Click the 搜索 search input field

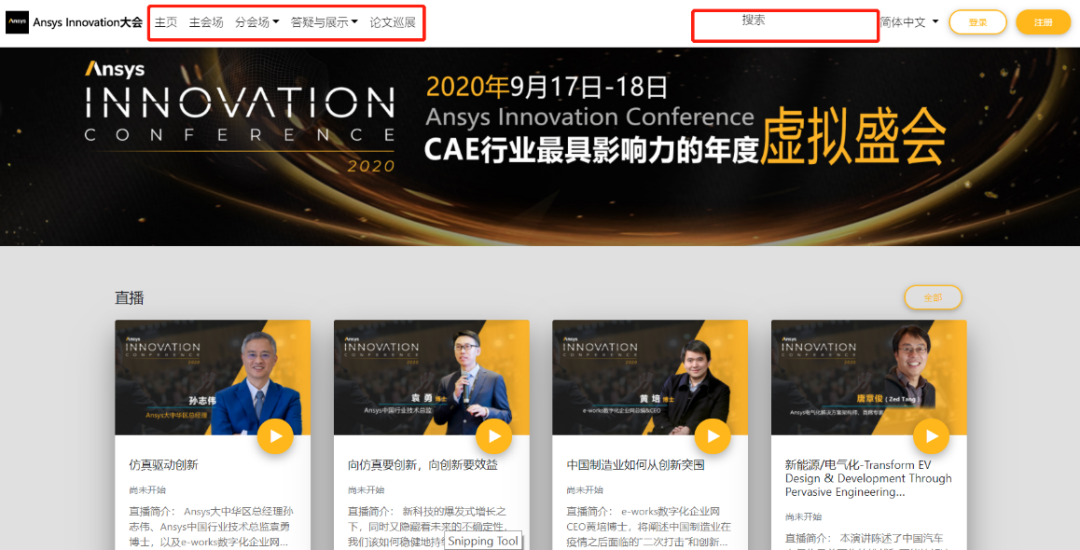tap(785, 25)
